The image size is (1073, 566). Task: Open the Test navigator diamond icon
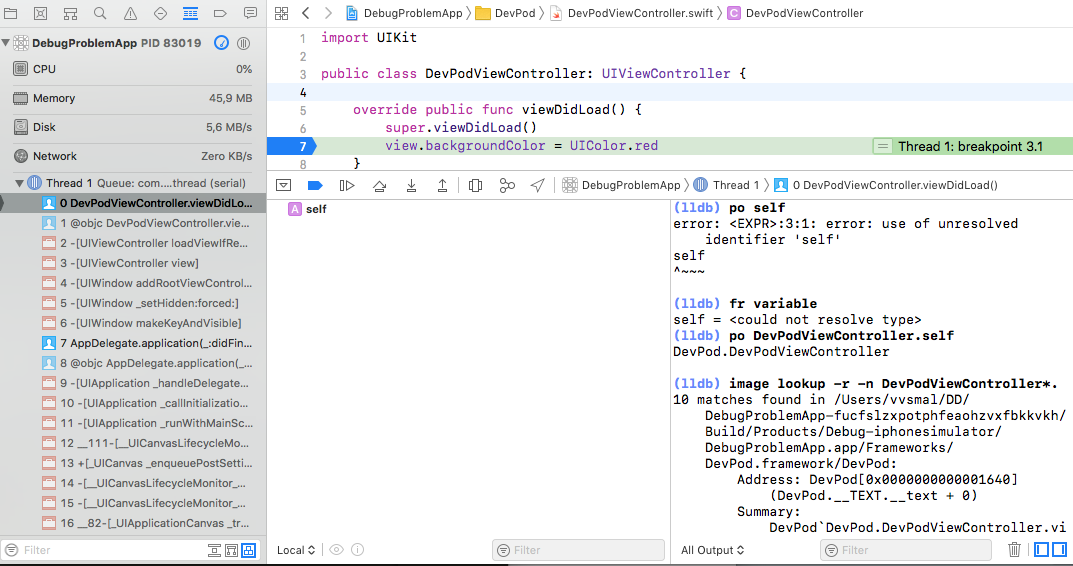160,13
